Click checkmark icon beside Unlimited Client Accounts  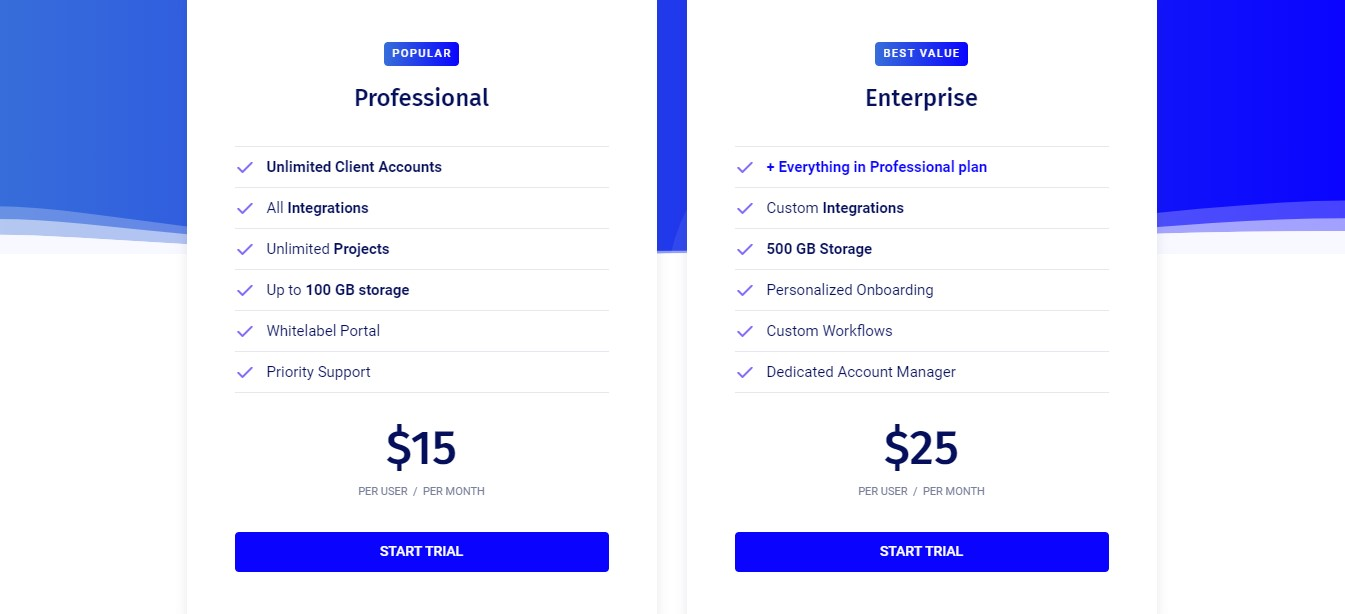click(x=244, y=167)
